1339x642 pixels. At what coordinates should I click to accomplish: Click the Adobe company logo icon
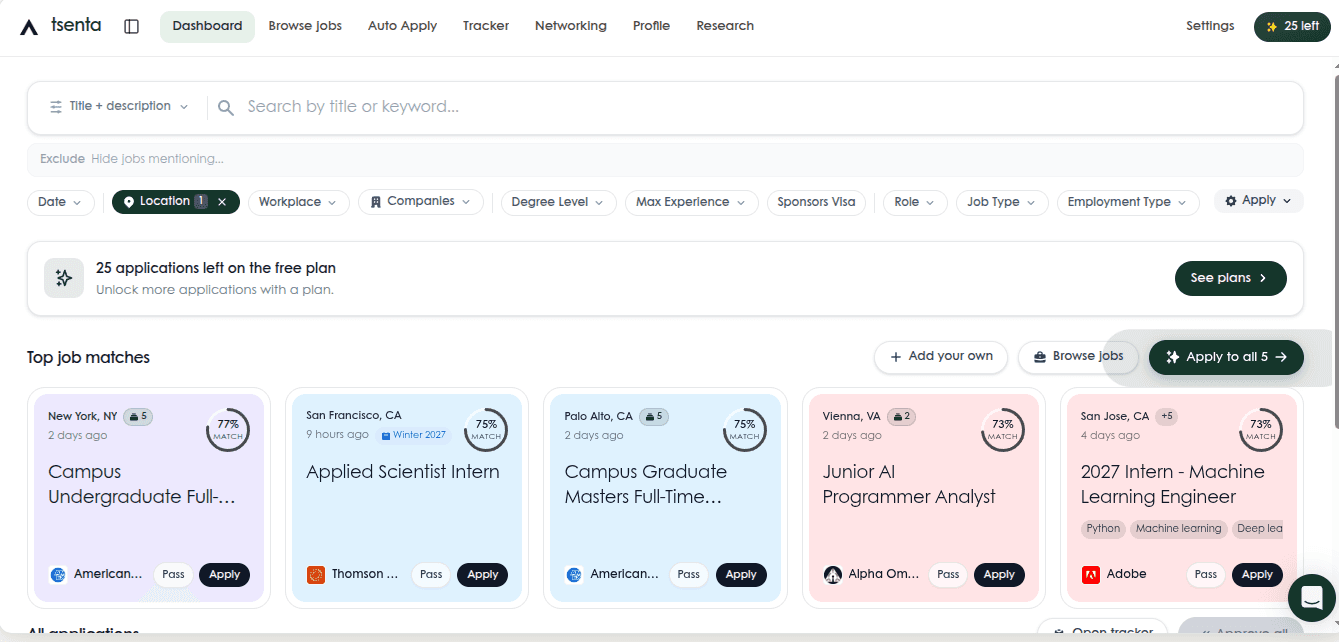pyautogui.click(x=1091, y=575)
